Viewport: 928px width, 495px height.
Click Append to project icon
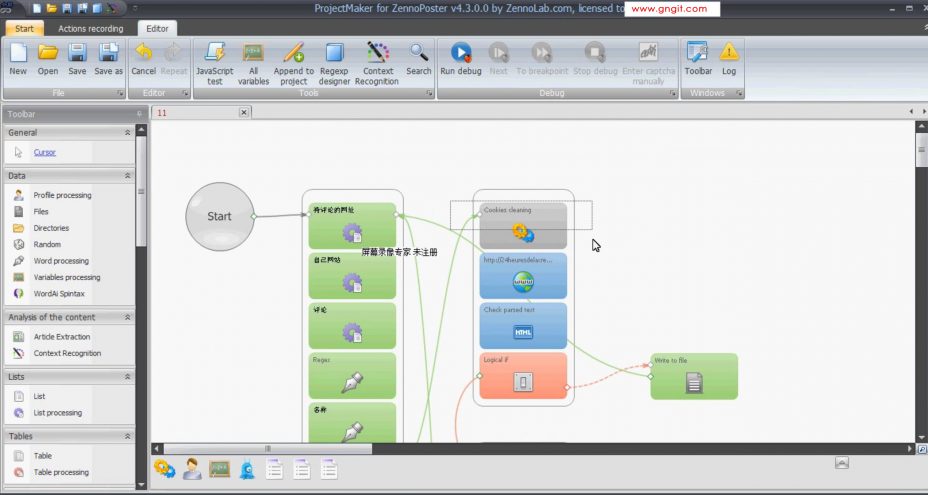coord(294,59)
